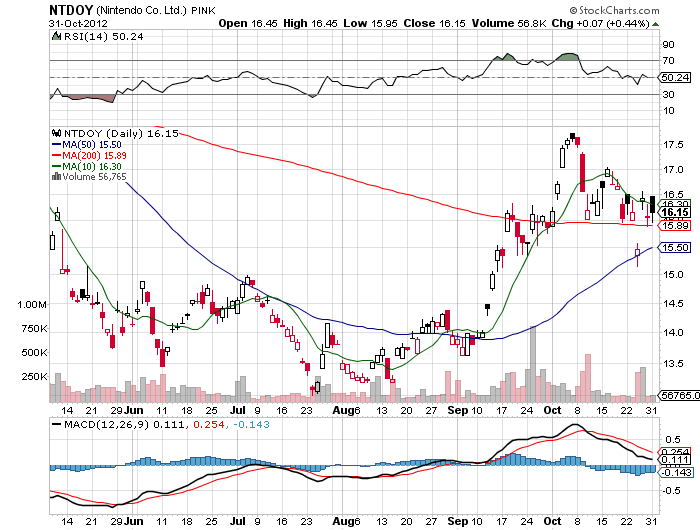Viewport: 700px width, 530px height.
Task: Click the 'Sep' label on price axis
Action: [458, 410]
